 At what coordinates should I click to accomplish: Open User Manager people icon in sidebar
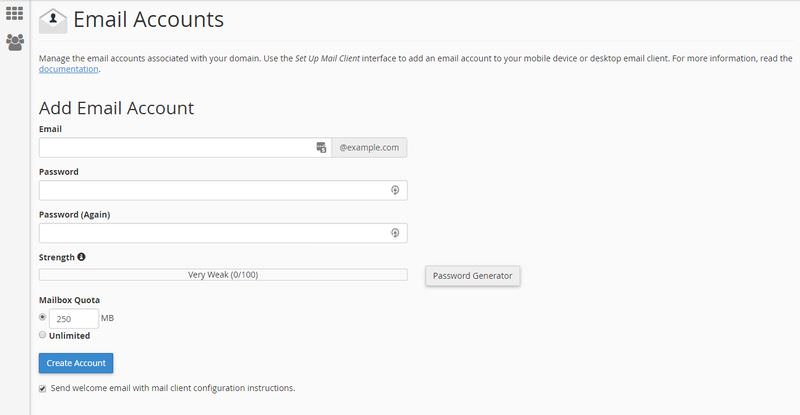pos(15,42)
